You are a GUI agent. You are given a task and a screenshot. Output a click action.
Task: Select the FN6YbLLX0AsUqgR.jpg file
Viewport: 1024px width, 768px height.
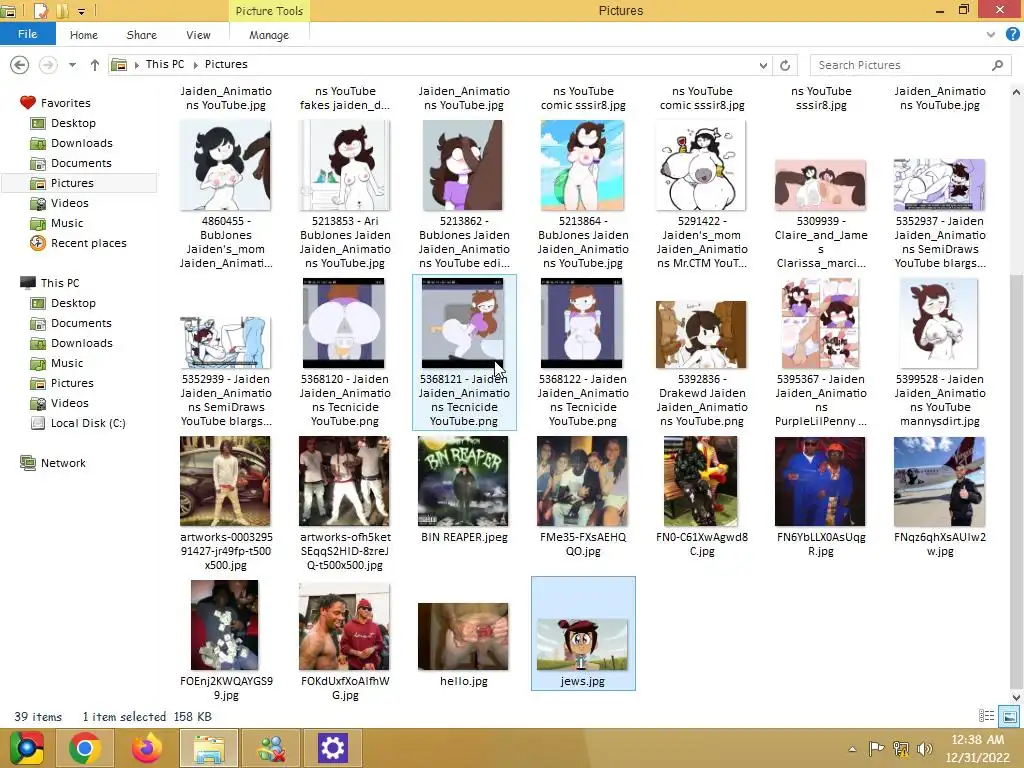point(820,496)
